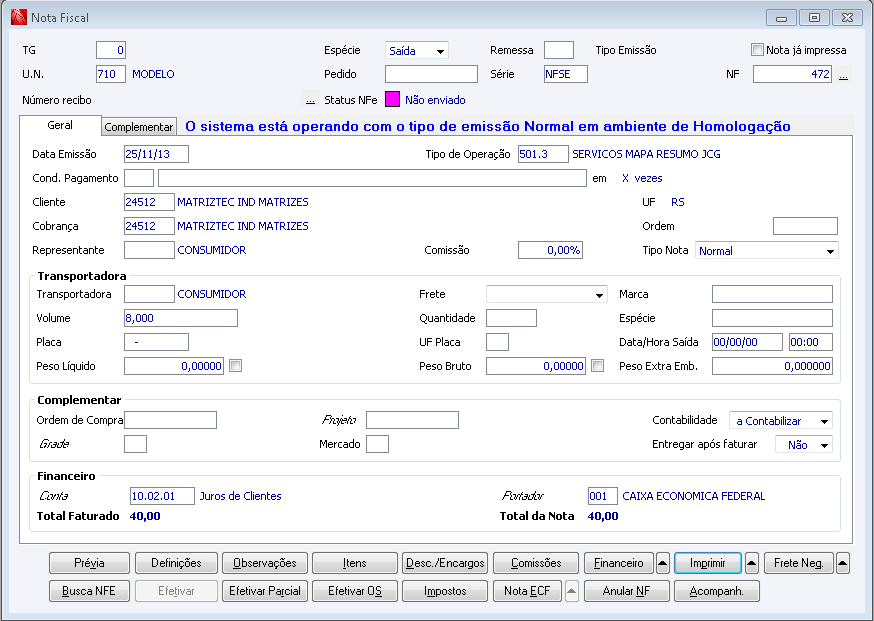Open the Contabilidade dropdown
Screen dimensions: 874x621
780,420
